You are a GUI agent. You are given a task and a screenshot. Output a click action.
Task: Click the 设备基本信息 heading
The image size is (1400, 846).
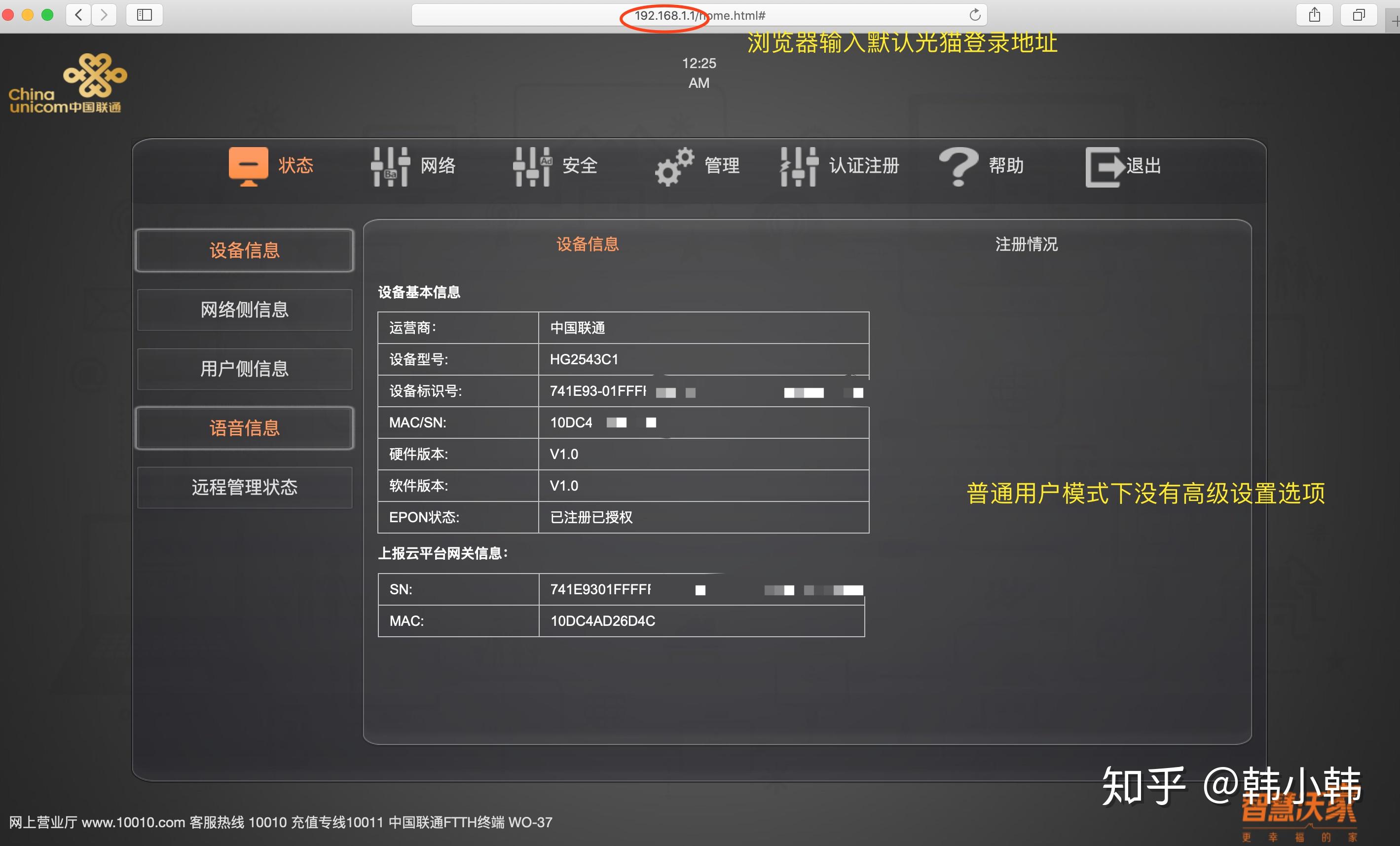[419, 292]
